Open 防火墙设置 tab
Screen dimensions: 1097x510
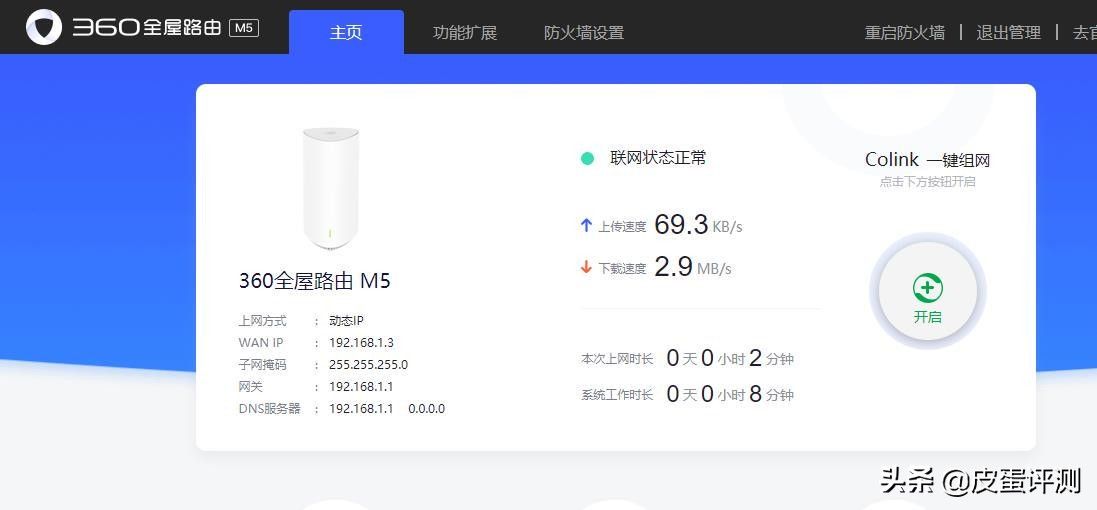[x=583, y=32]
